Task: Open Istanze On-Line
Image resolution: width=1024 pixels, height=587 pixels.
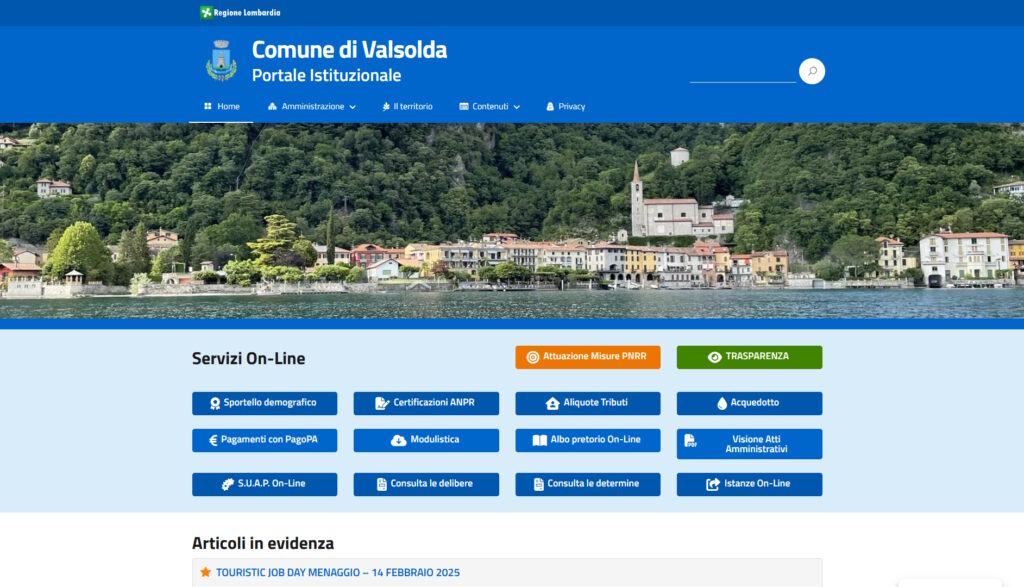Action: 749,484
